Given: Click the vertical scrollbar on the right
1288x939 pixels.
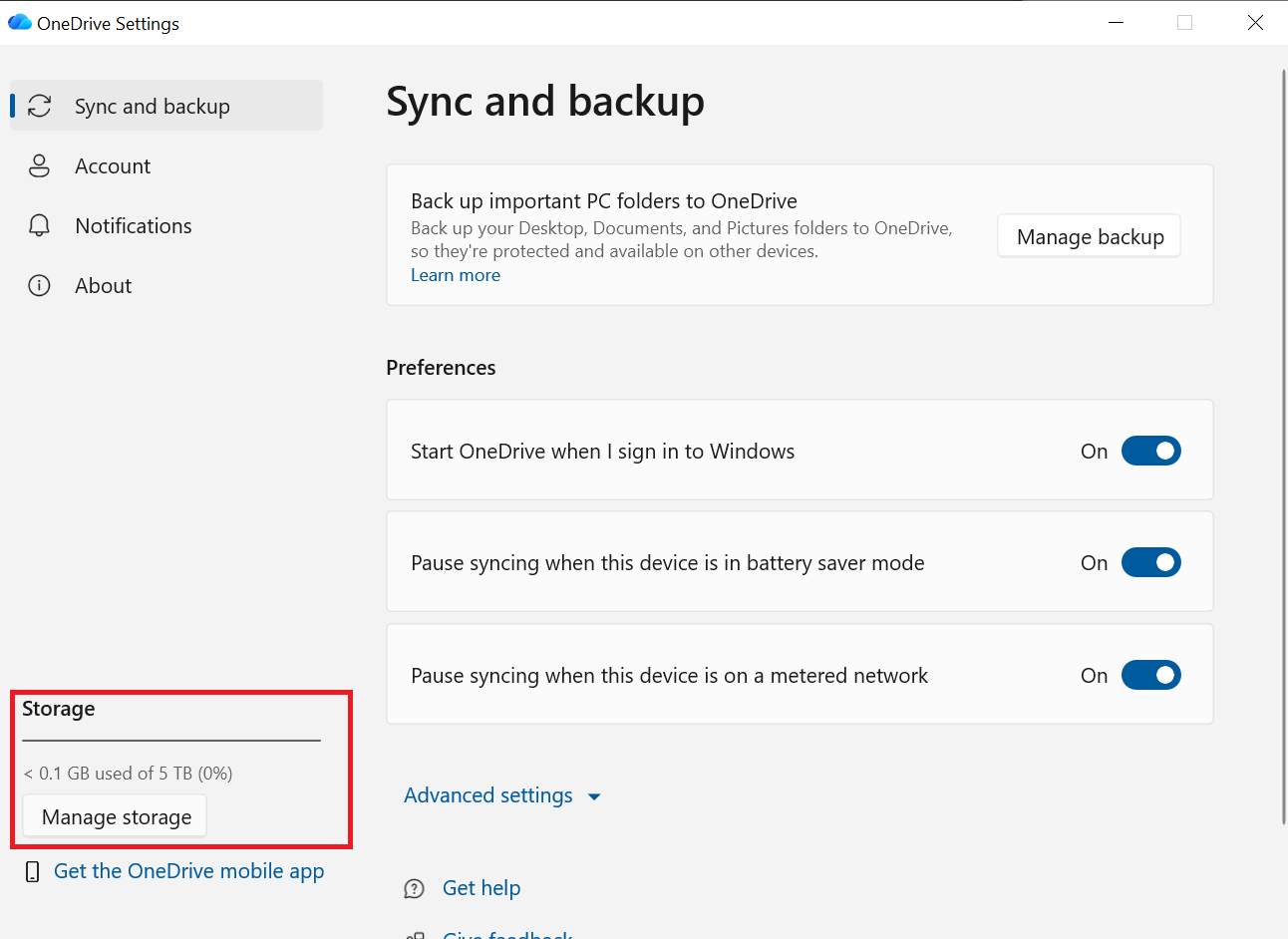Looking at the screenshot, I should pyautogui.click(x=1283, y=447).
